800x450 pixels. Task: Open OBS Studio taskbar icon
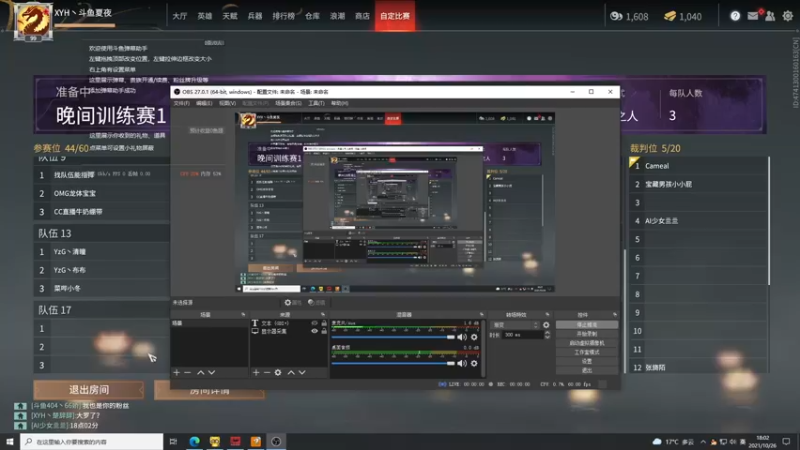pos(276,441)
